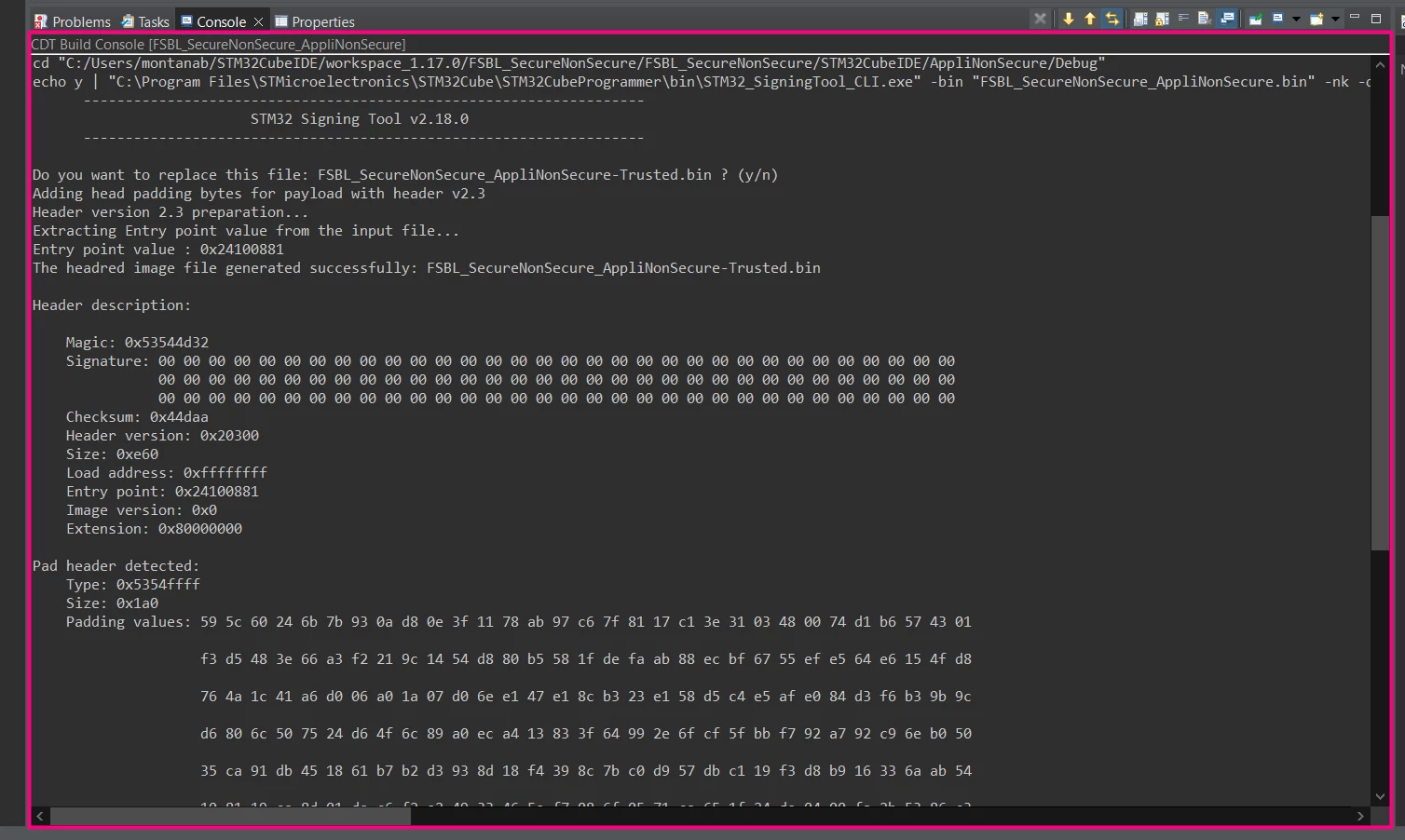
Task: Click 'Size: 0xe60' line
Action: point(112,454)
